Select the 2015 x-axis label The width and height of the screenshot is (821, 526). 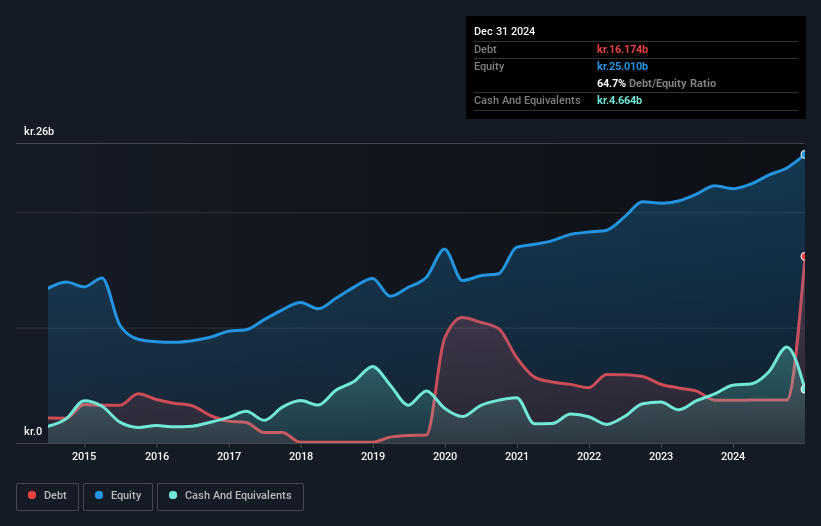[84, 456]
